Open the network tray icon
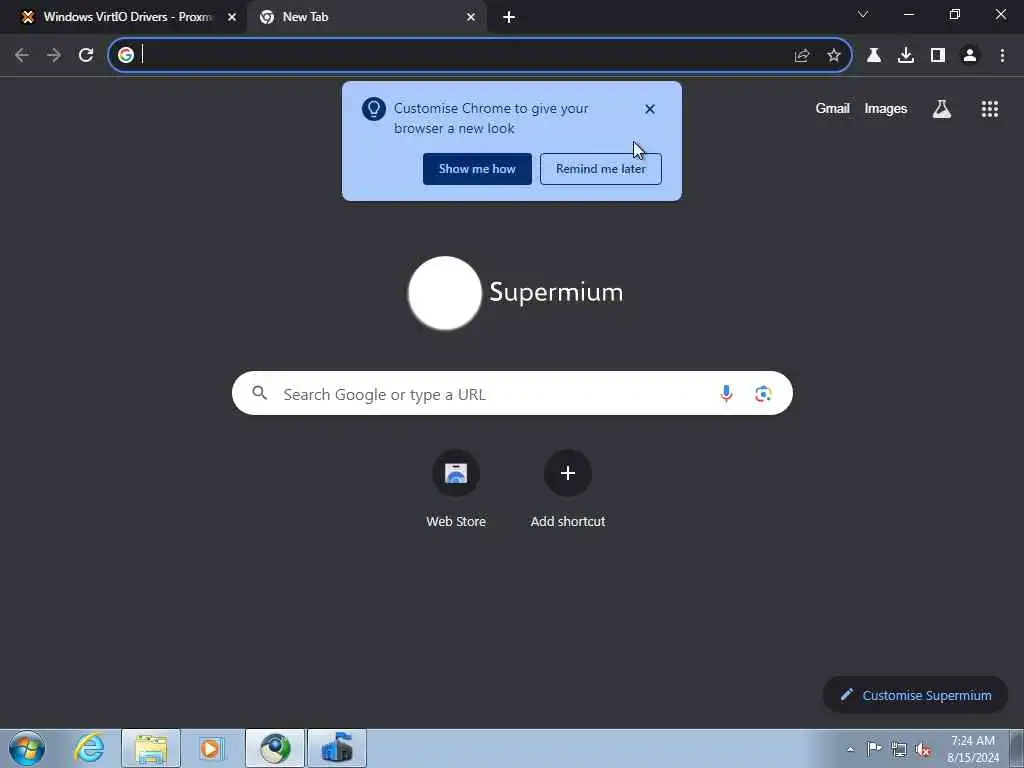The height and width of the screenshot is (768, 1024). click(899, 749)
